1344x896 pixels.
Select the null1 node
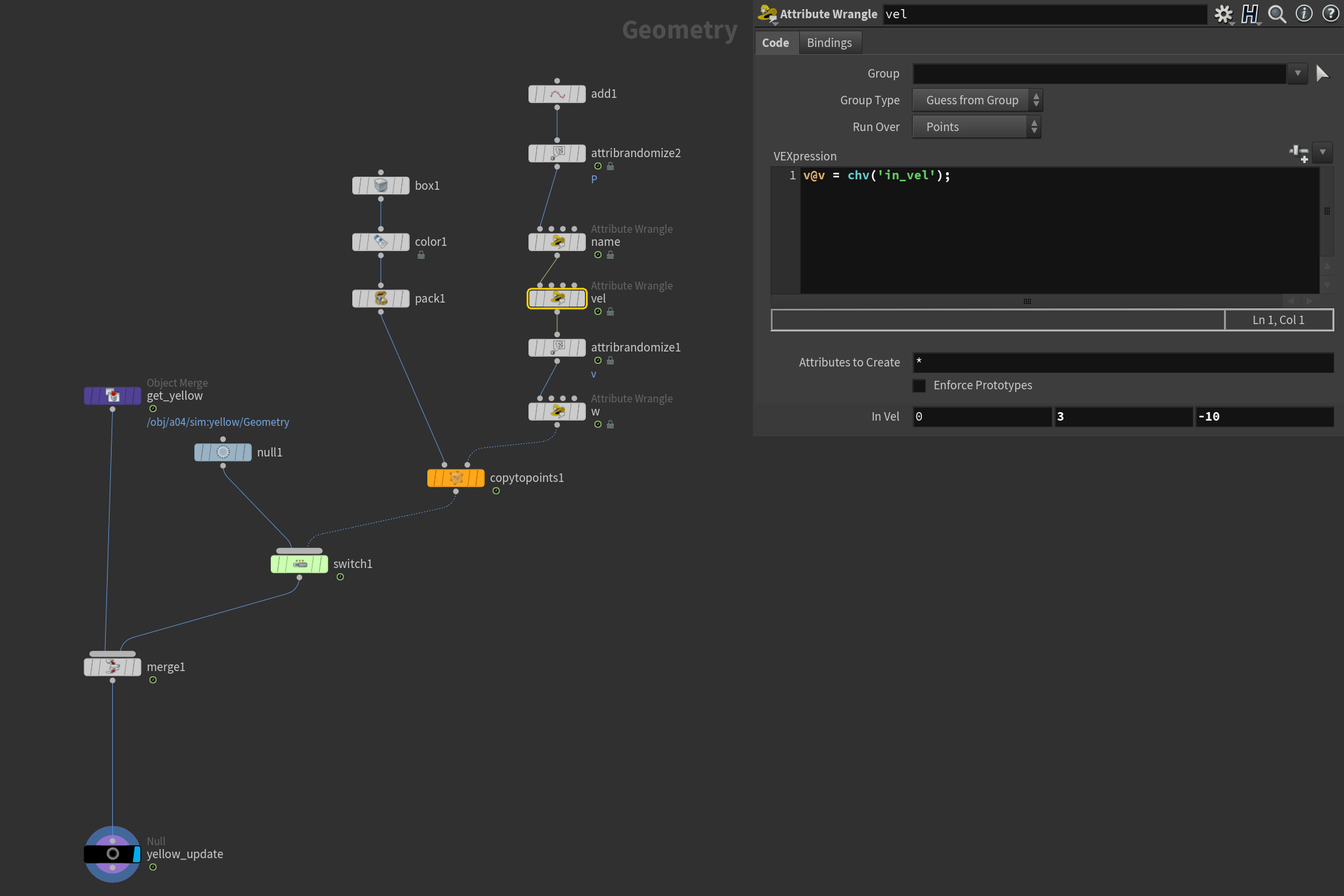223,453
